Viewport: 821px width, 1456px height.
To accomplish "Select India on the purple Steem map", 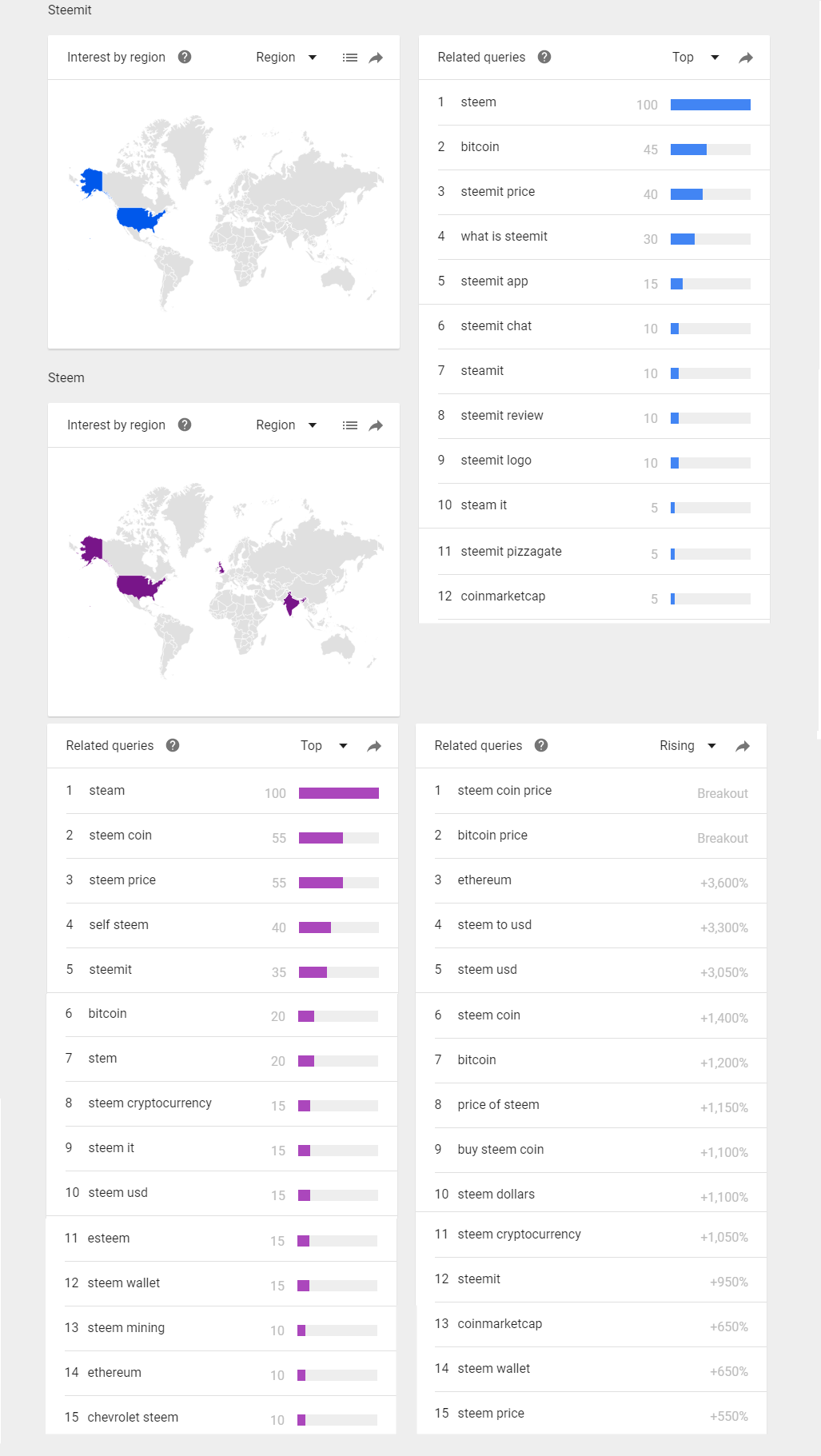I will pos(292,603).
